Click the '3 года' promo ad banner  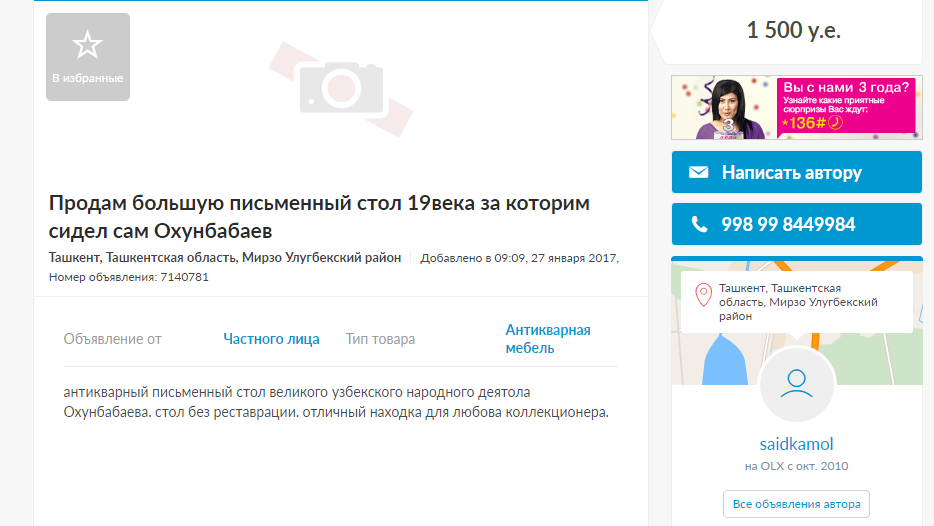794,107
